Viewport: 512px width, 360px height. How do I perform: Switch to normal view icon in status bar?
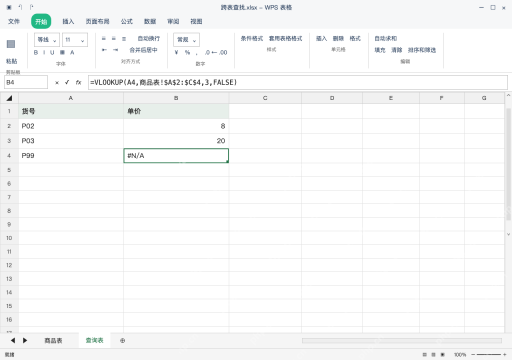(x=424, y=355)
